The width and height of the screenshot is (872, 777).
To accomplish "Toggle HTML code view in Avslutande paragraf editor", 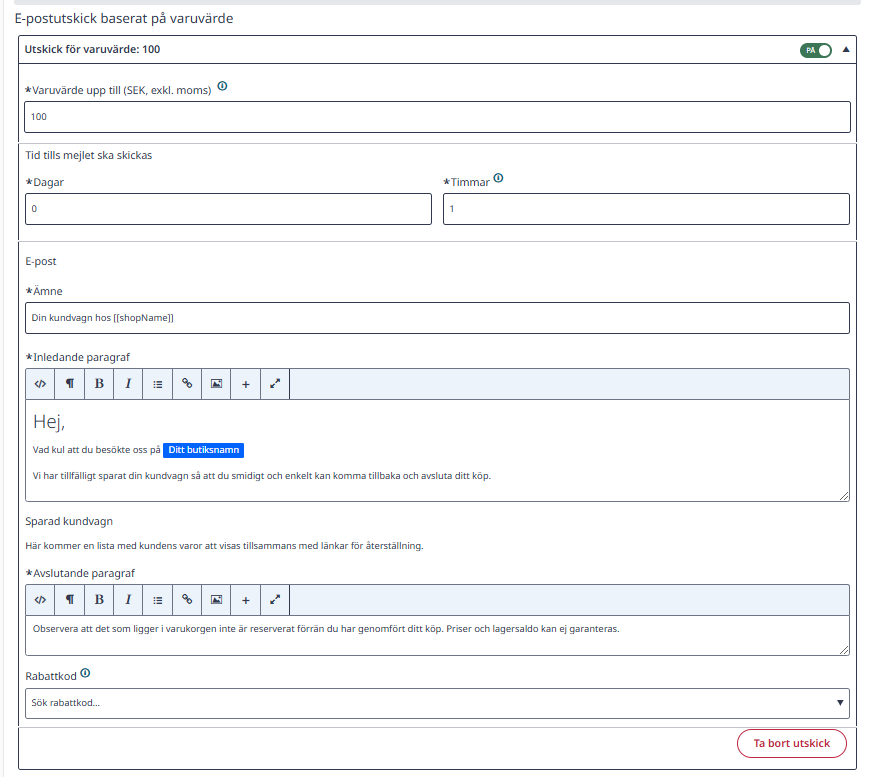I will [40, 600].
